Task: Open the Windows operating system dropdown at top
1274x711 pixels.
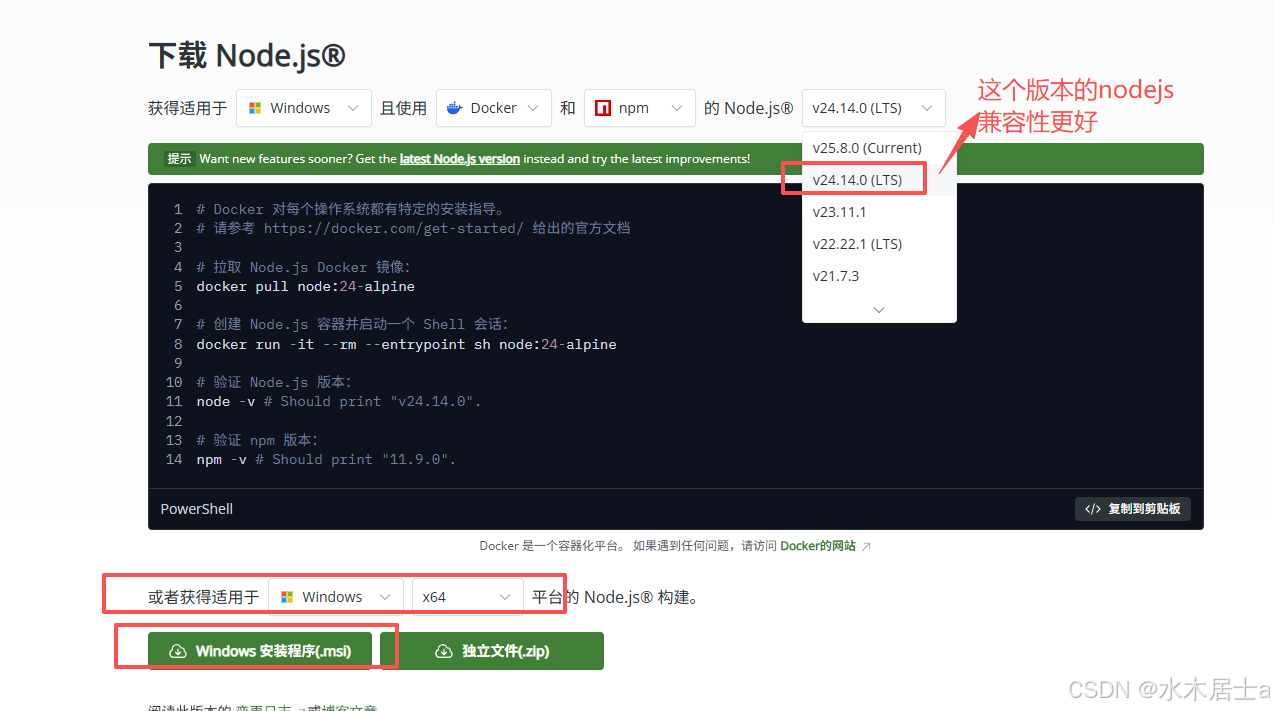Action: pyautogui.click(x=303, y=108)
